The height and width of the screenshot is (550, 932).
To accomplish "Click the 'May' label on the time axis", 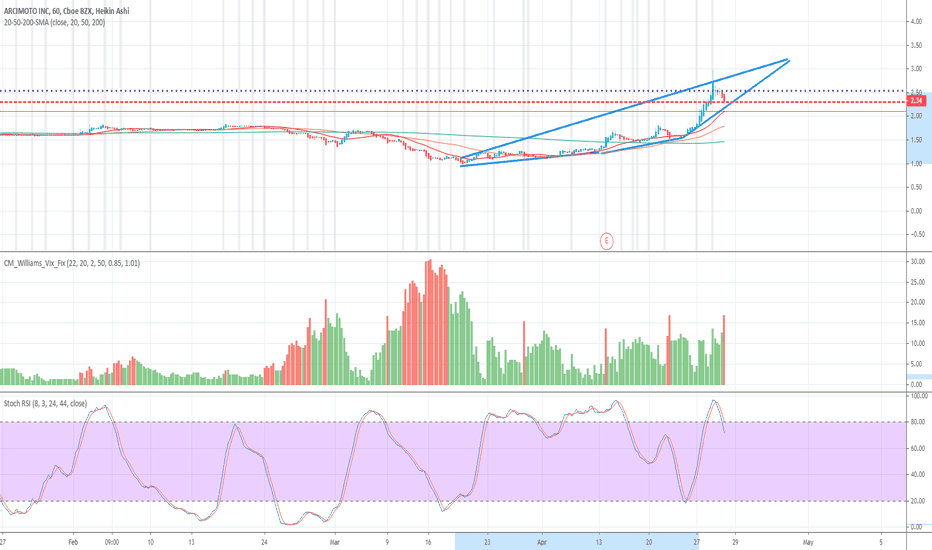I will pos(808,542).
